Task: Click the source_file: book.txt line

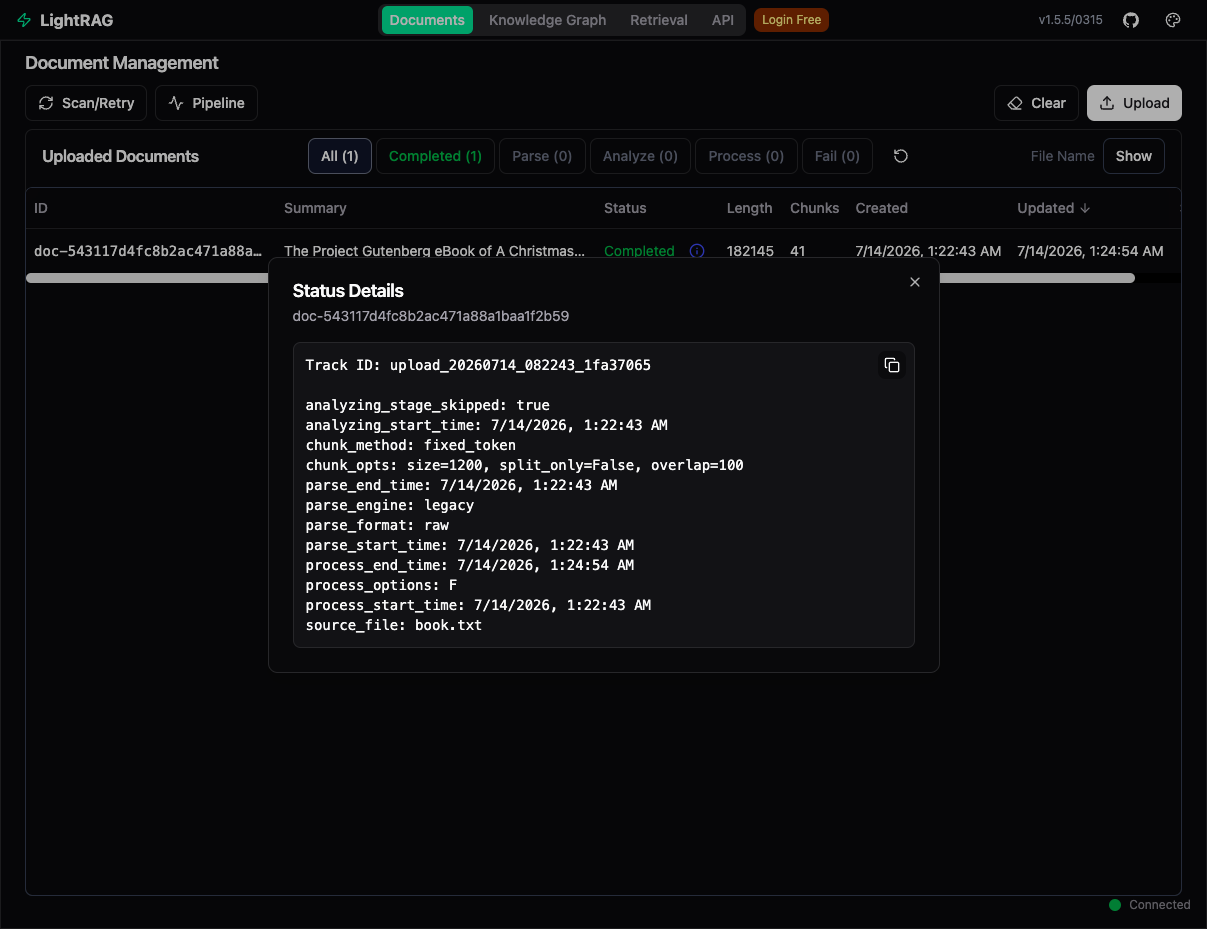Action: (x=394, y=625)
